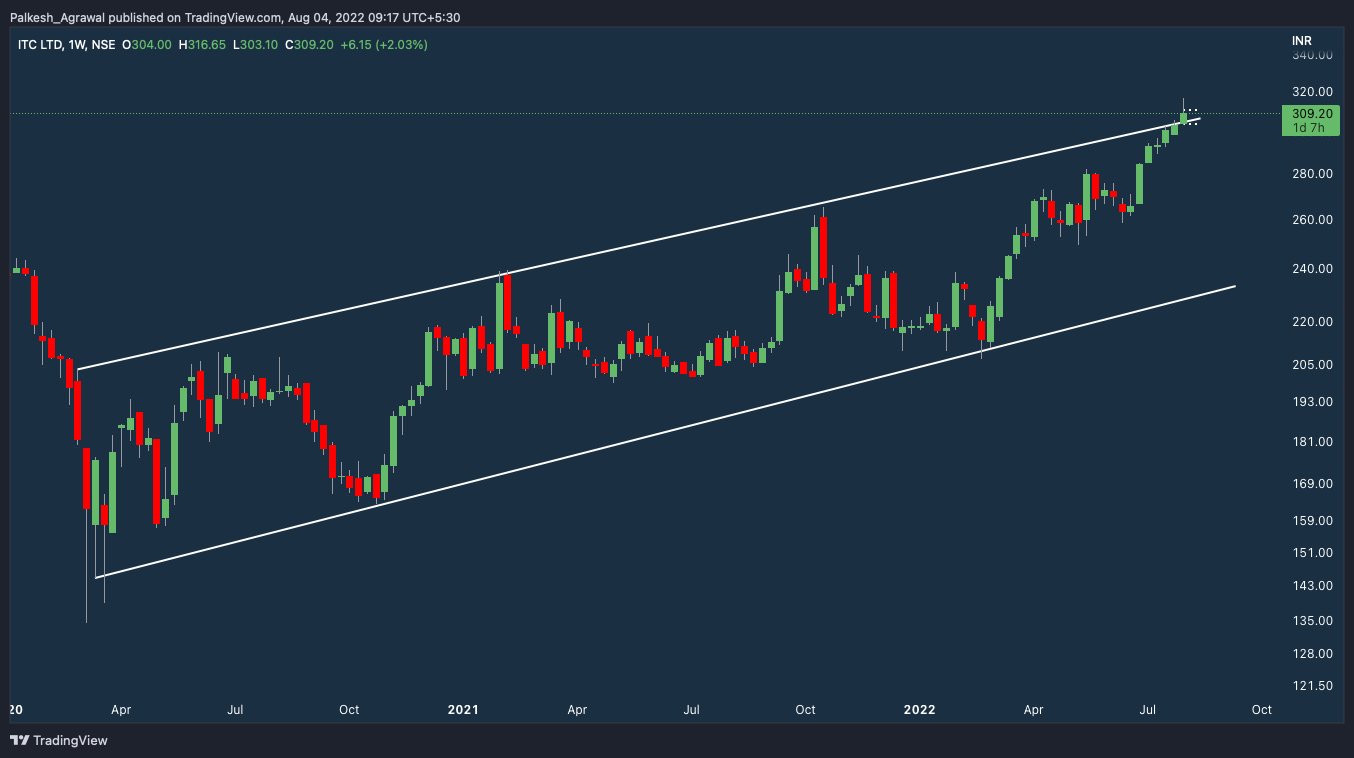Click the ITC LTD, 1W, NSE symbol title
The height and width of the screenshot is (758, 1354).
tap(67, 45)
